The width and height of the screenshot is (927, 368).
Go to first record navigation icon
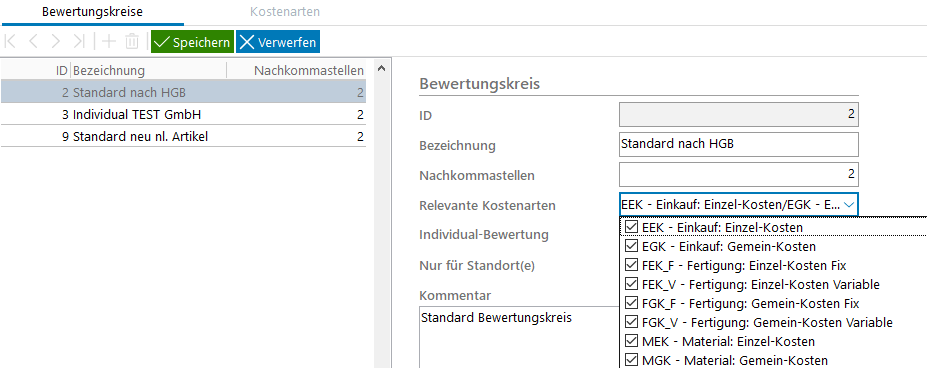click(11, 41)
